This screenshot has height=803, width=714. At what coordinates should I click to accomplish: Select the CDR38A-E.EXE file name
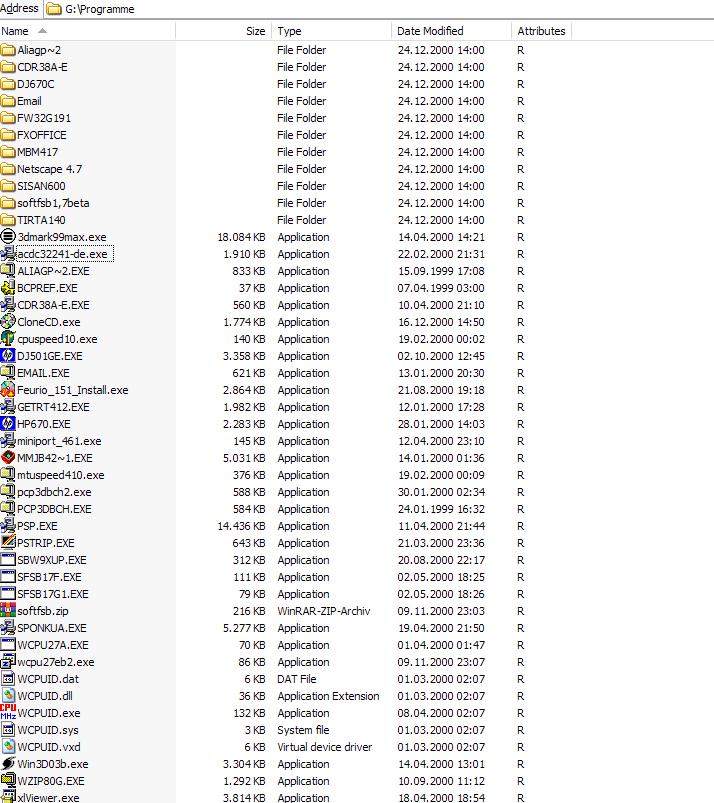click(53, 305)
